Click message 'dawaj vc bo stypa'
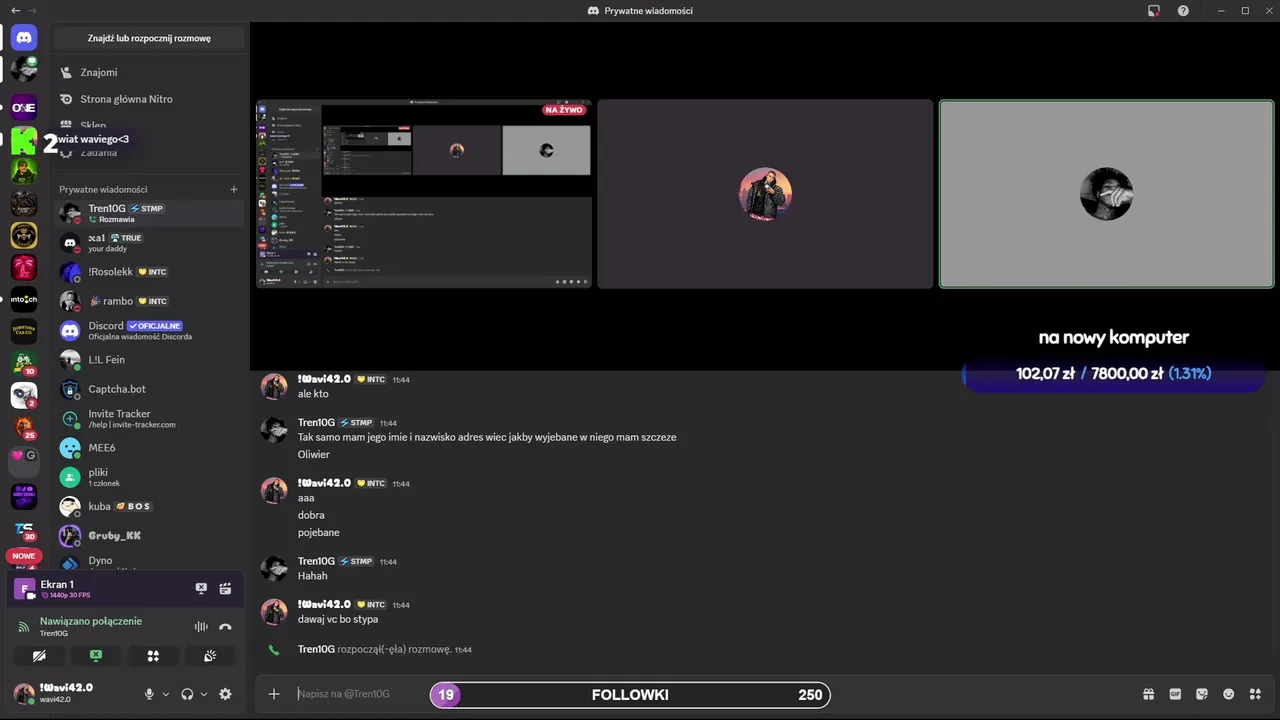1280x720 pixels. (338, 619)
